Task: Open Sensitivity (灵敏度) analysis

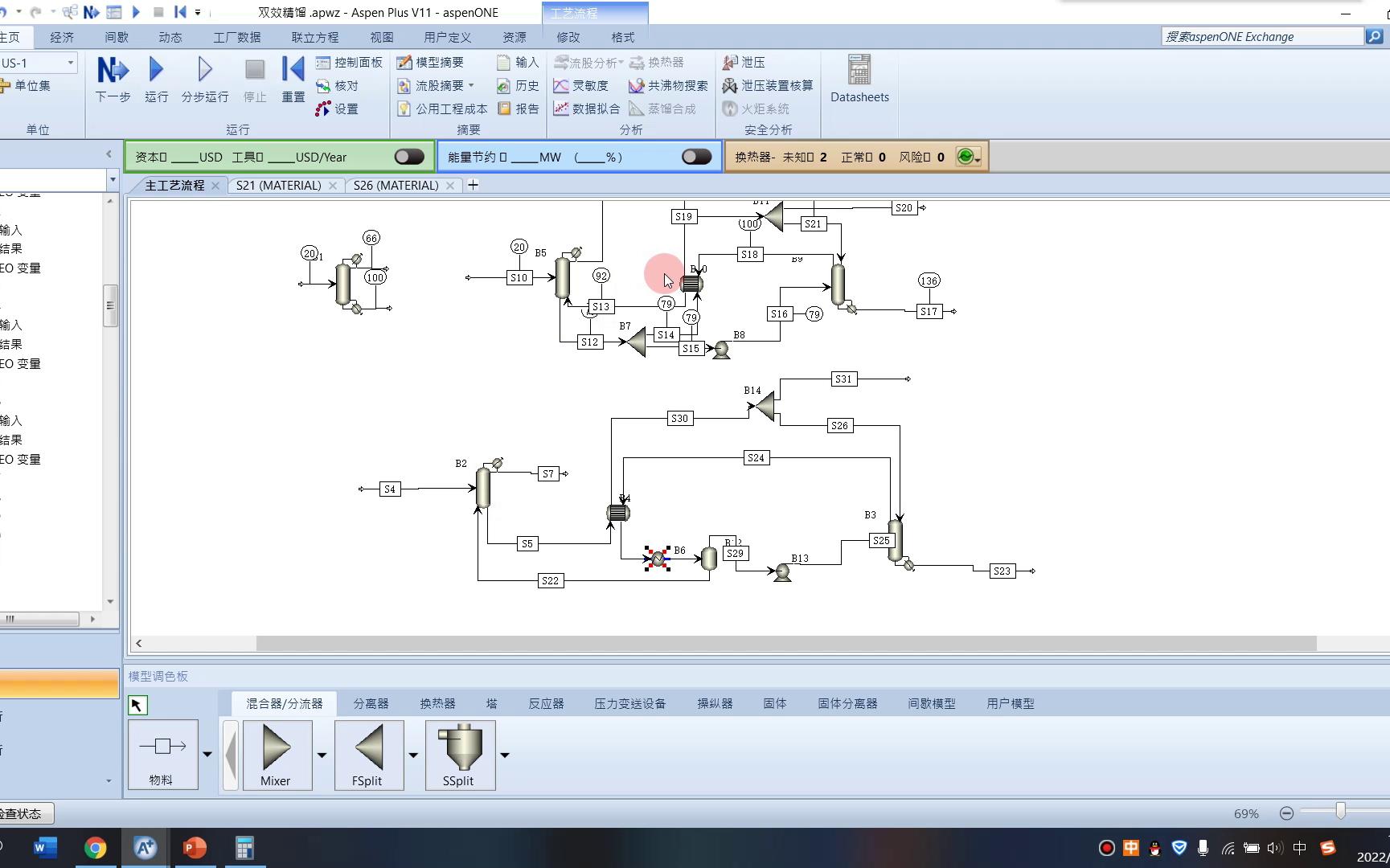Action: (580, 85)
